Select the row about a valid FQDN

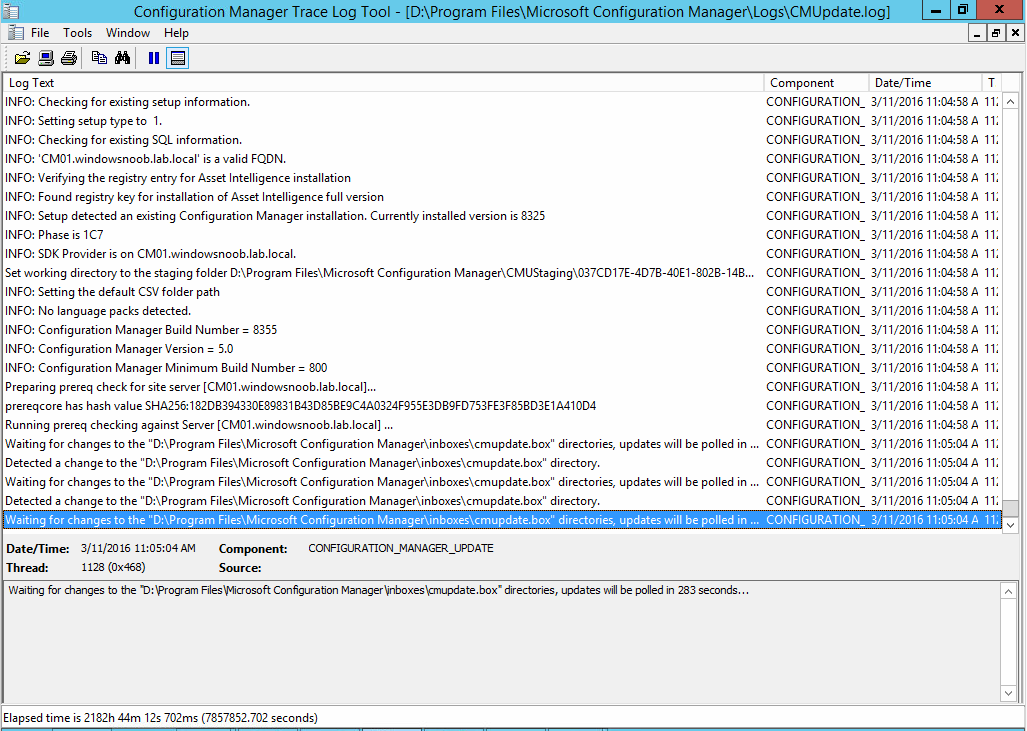(x=502, y=159)
